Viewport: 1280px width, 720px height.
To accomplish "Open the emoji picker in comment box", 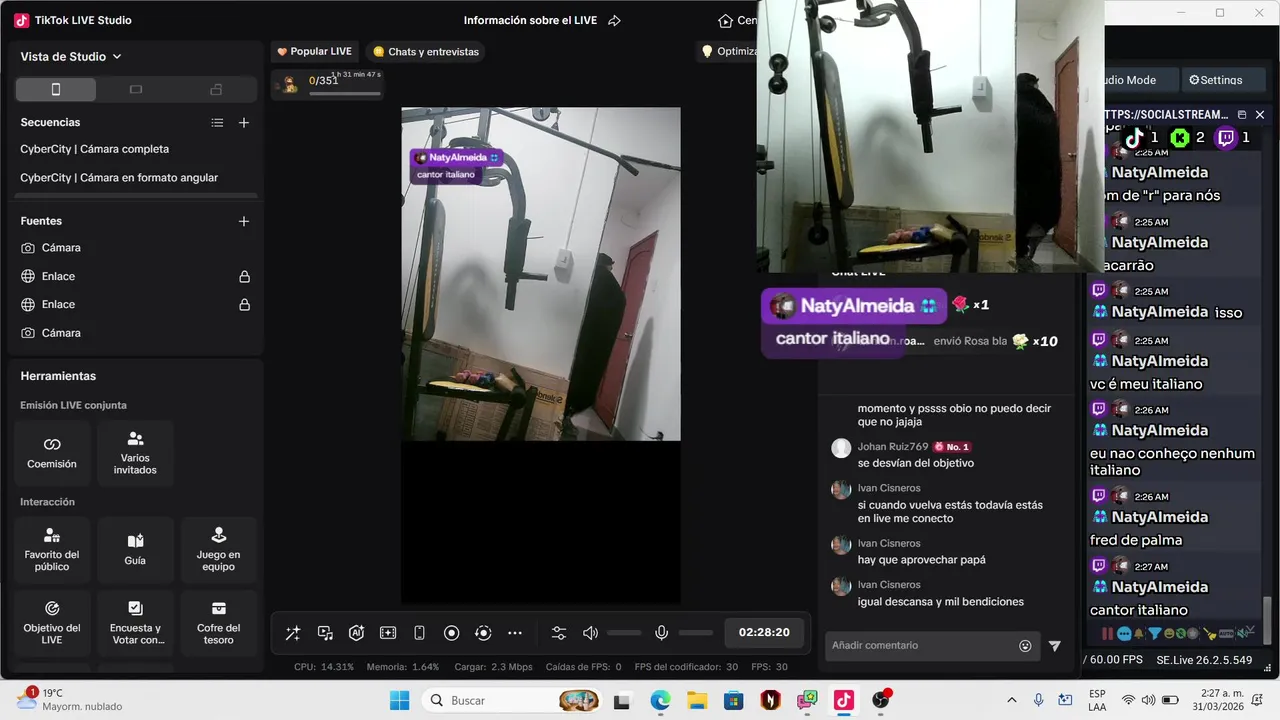I will (1025, 646).
